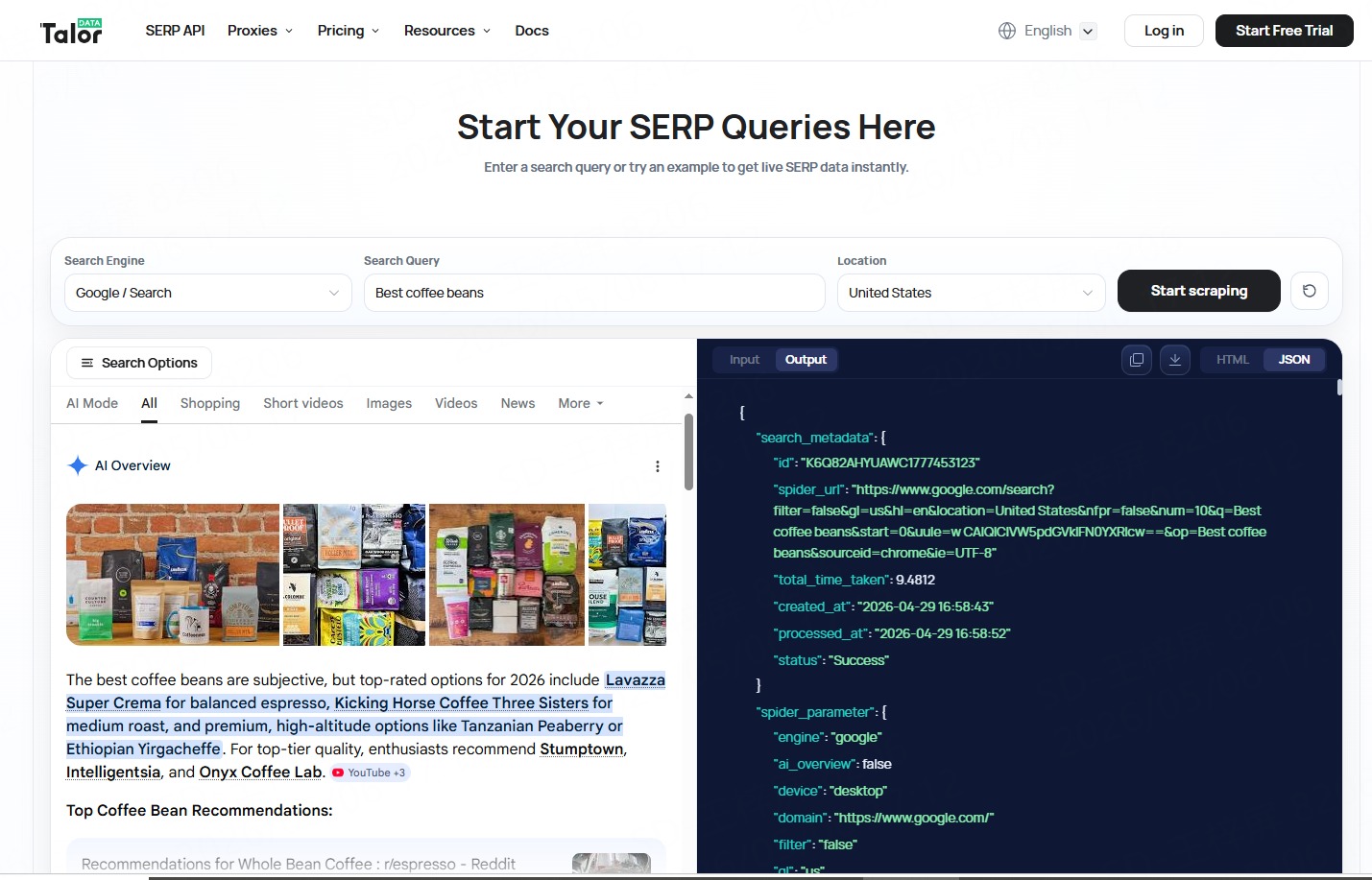1372x880 pixels.
Task: Follow the Stumptown link
Action: point(582,749)
